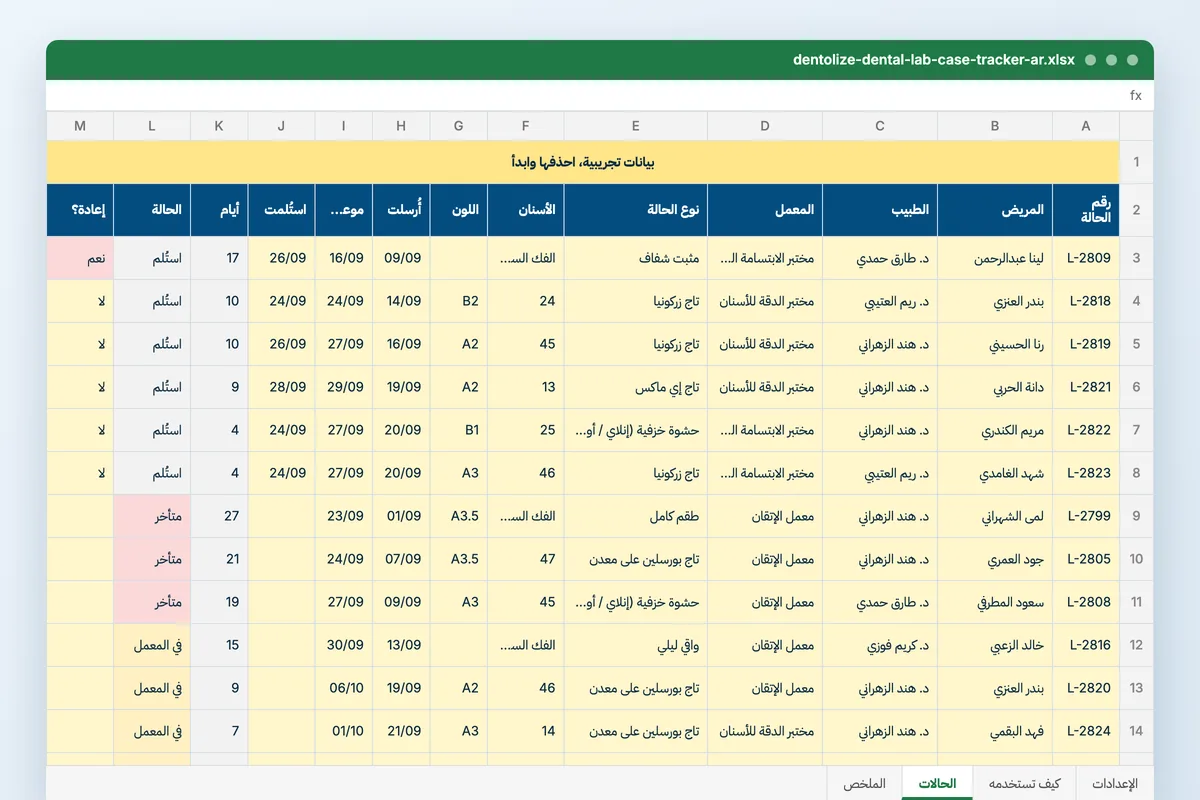Screen dimensions: 1200x800
Task: Select teeth cell 47 in row 10
Action: (526, 559)
